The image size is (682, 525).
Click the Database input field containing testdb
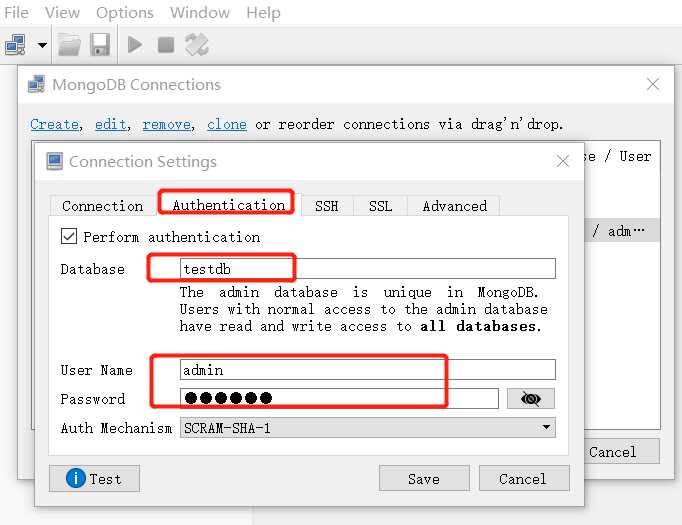pos(368,268)
